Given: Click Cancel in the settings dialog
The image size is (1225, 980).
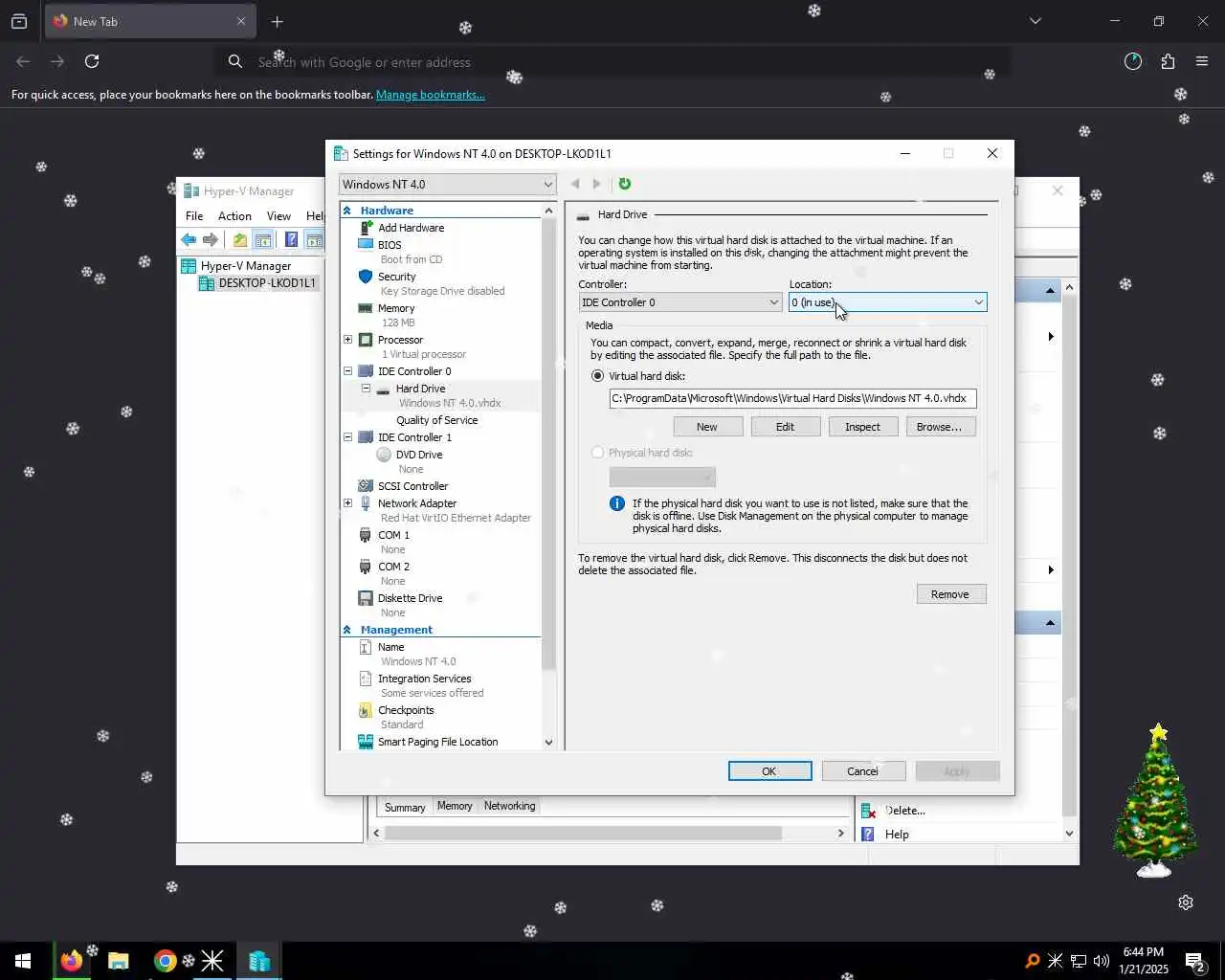Looking at the screenshot, I should (862, 771).
